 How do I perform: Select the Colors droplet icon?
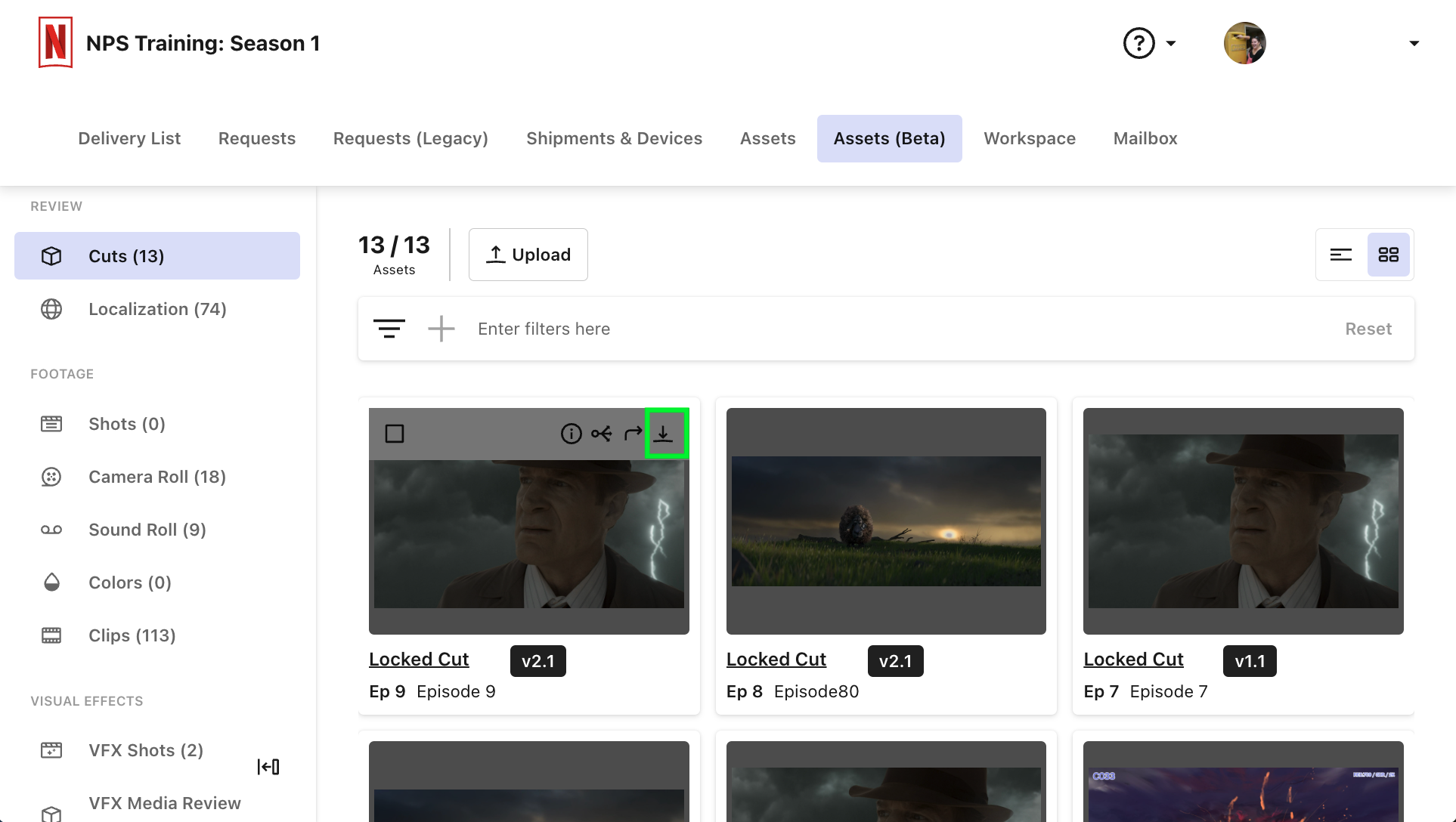coord(51,583)
